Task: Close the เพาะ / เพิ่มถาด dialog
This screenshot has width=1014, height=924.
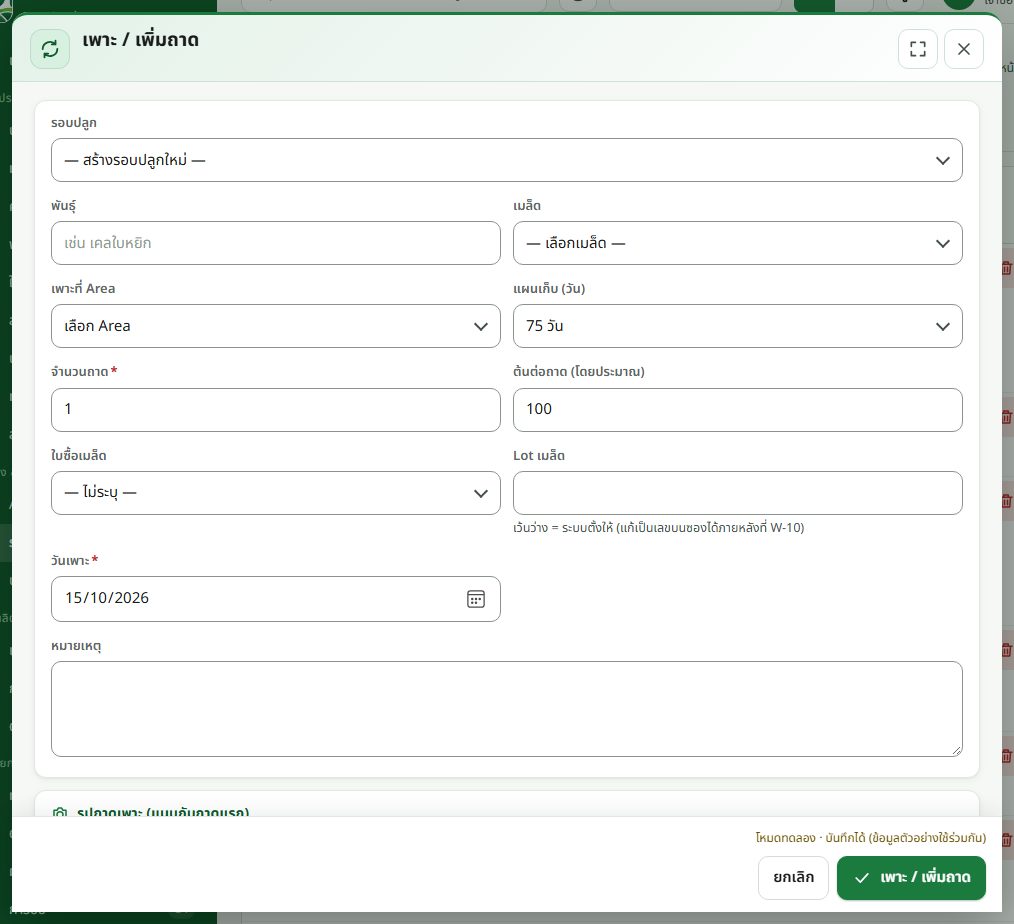Action: (964, 49)
